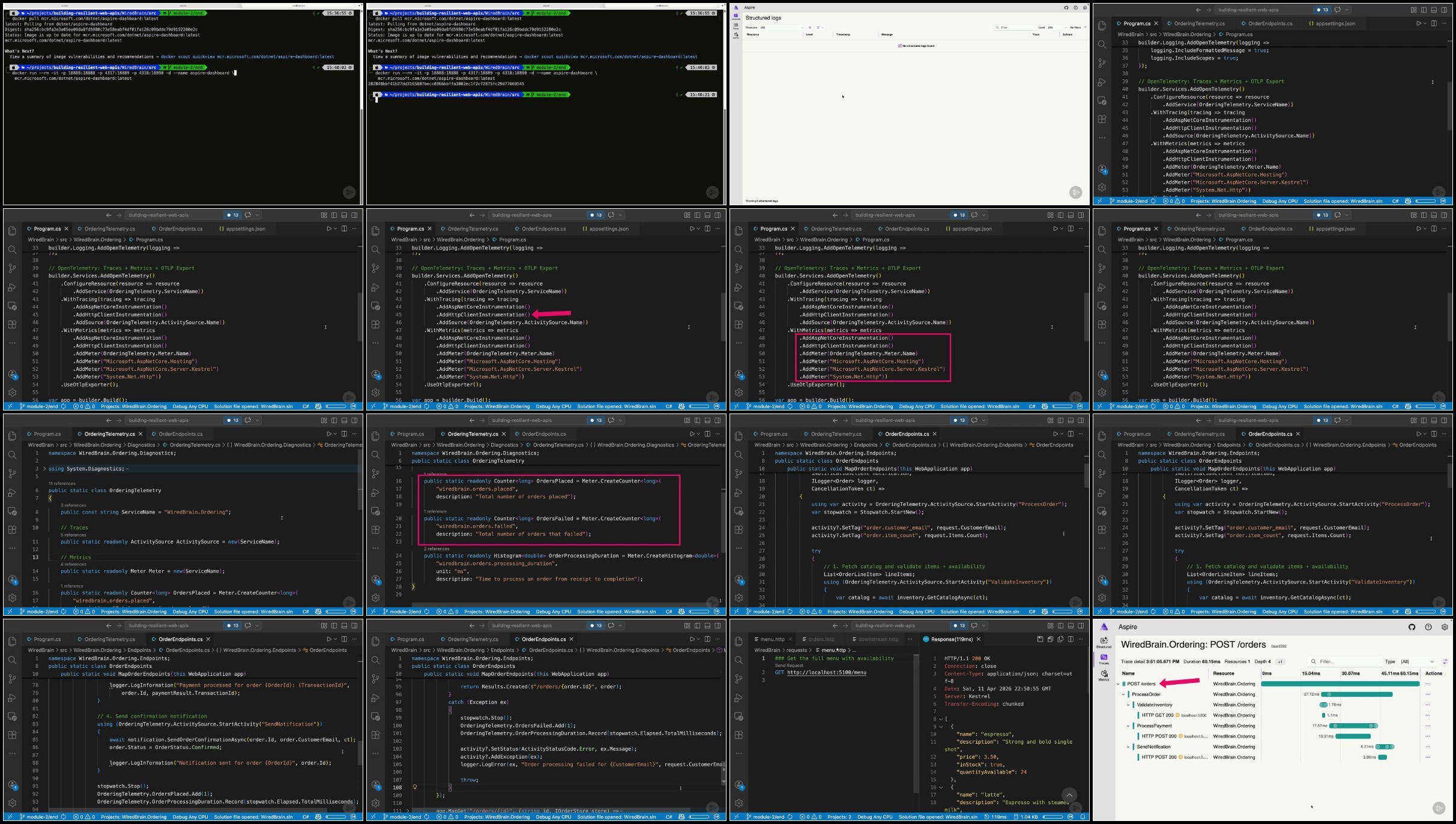Switch to the orders.http tab
Image resolution: width=1456 pixels, height=824 pixels.
point(821,639)
